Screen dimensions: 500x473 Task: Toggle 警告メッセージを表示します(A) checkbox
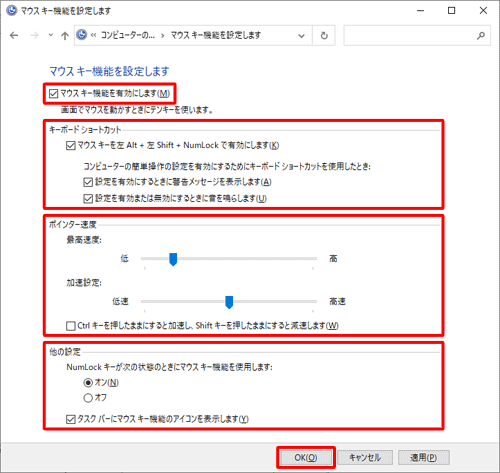[x=88, y=182]
